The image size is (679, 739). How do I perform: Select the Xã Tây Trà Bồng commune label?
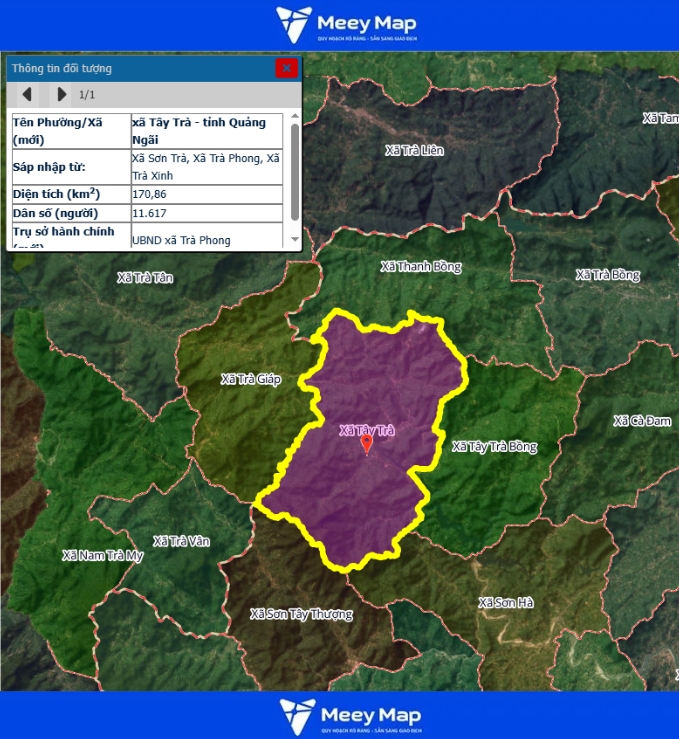coord(494,447)
